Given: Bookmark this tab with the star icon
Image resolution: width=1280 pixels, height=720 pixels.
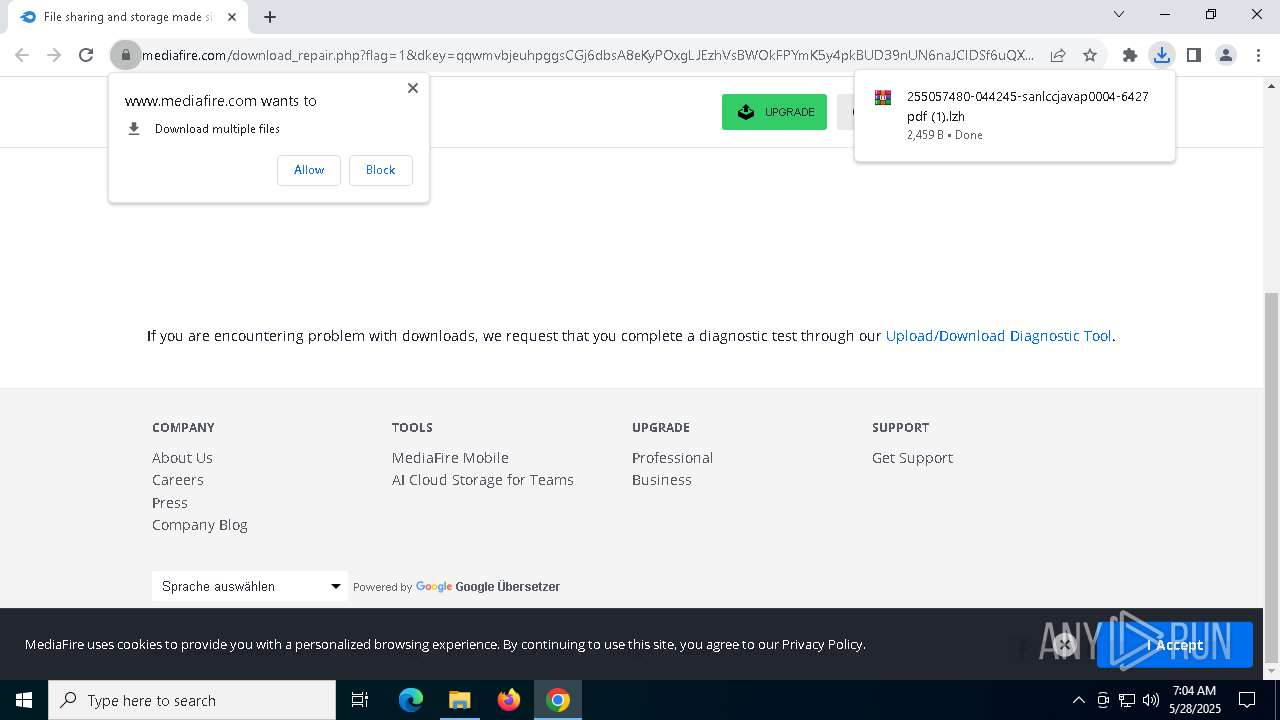Looking at the screenshot, I should point(1090,55).
